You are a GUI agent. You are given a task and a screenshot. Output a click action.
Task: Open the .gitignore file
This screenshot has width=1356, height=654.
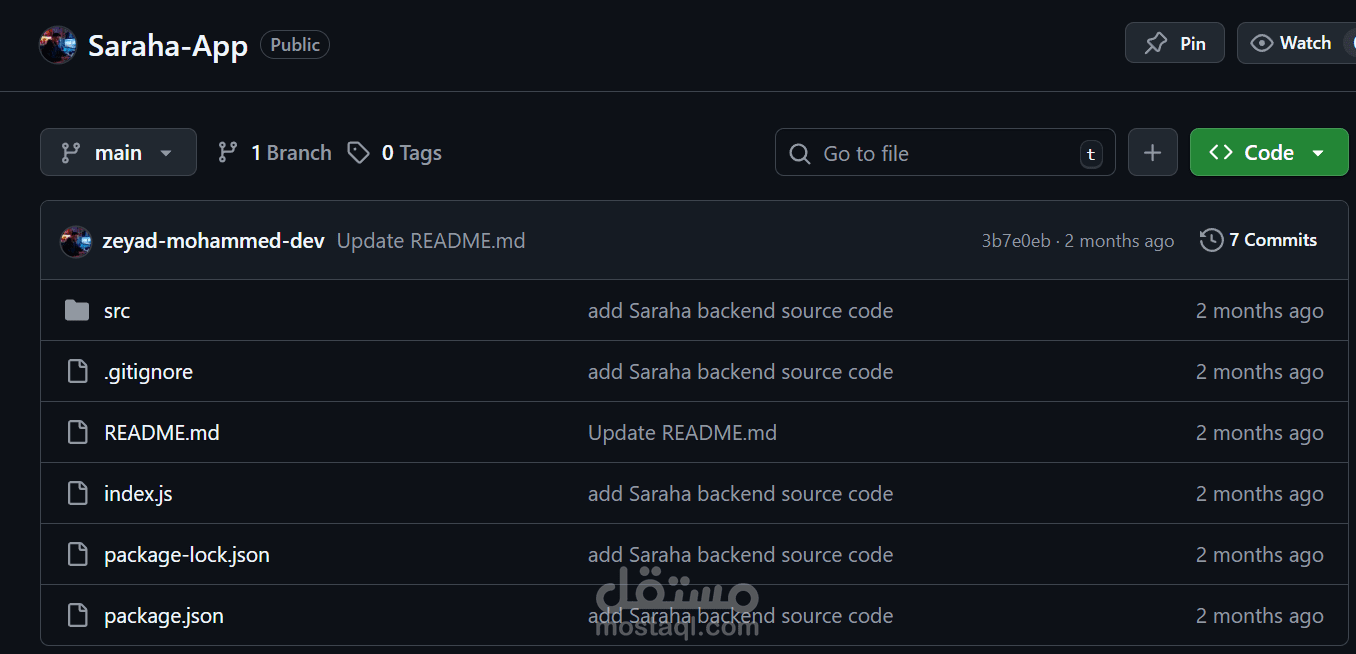[148, 372]
